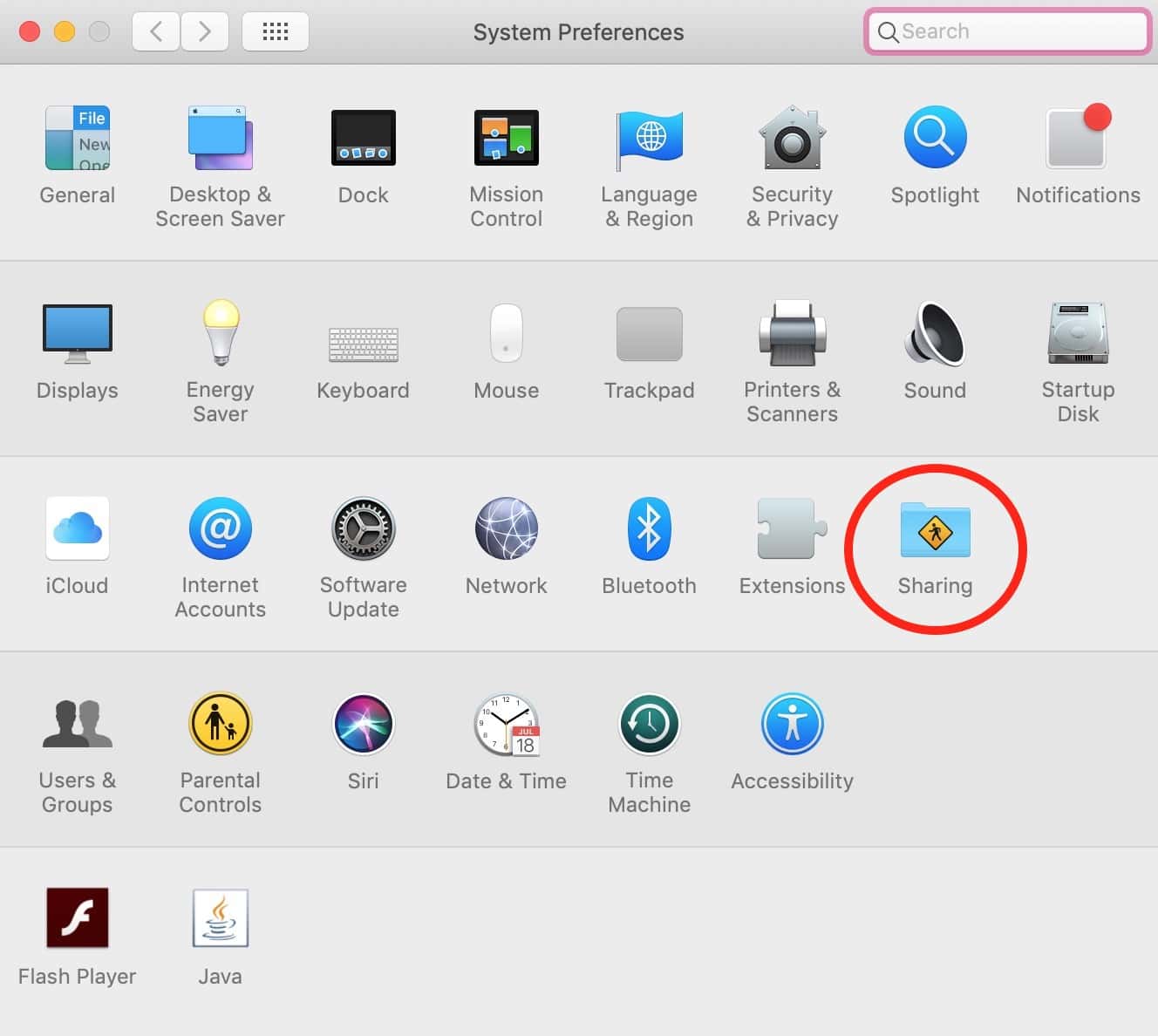The image size is (1158, 1036).
Task: Open the Sharing preferences pane
Action: point(935,530)
